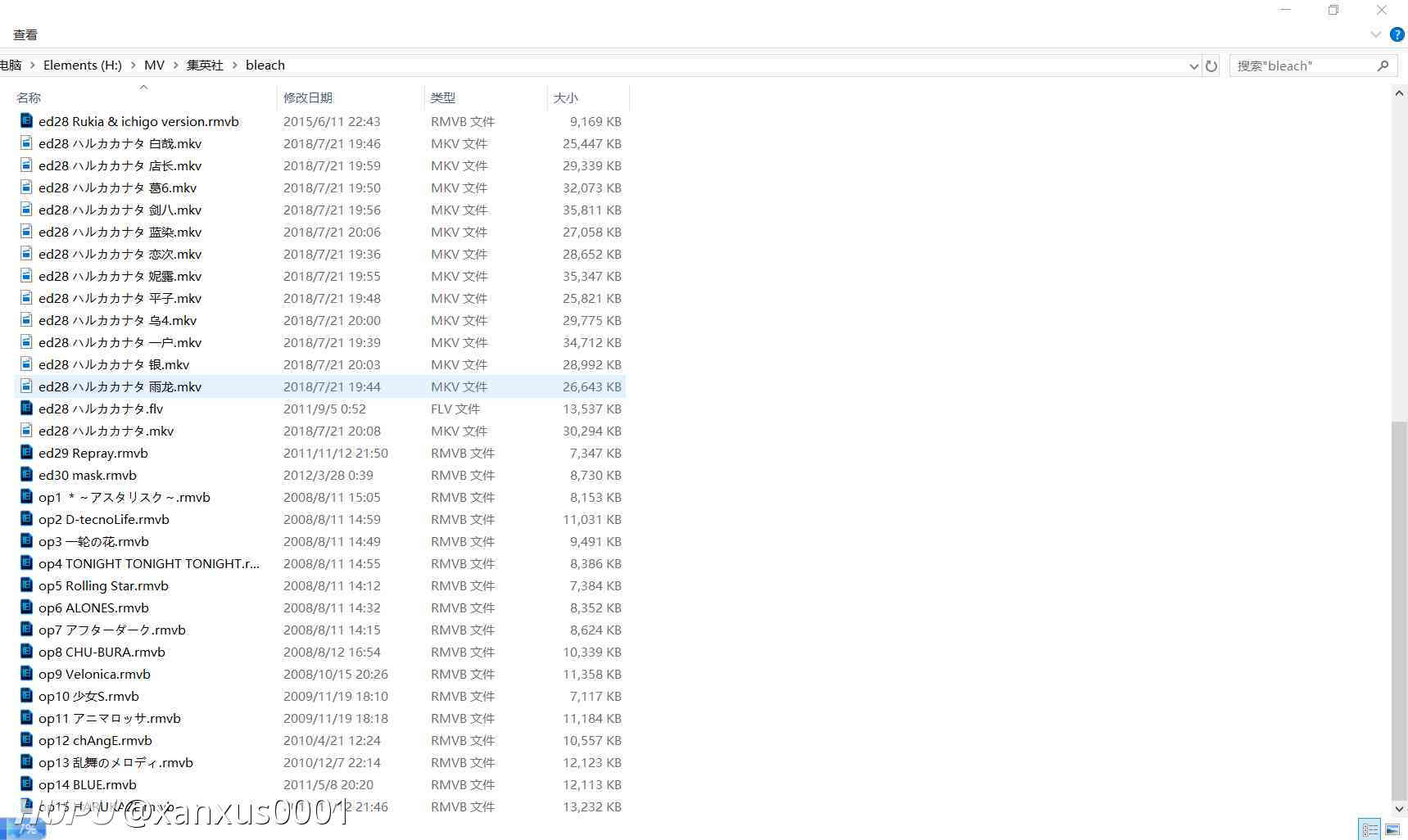Select file ed28 ハルカカナタ 妮露.mkv

(120, 276)
